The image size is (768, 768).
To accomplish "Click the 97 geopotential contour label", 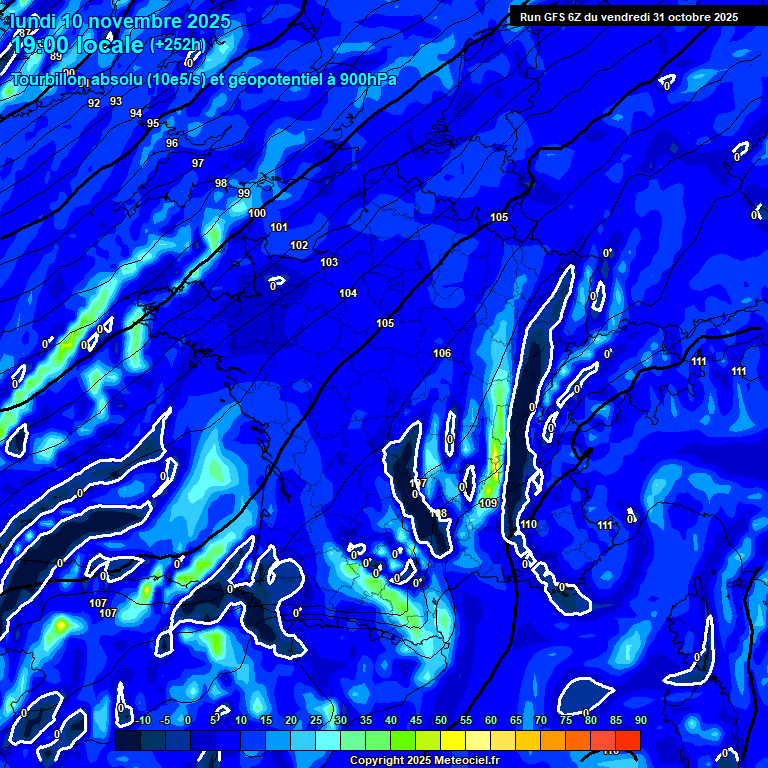I will [x=198, y=164].
